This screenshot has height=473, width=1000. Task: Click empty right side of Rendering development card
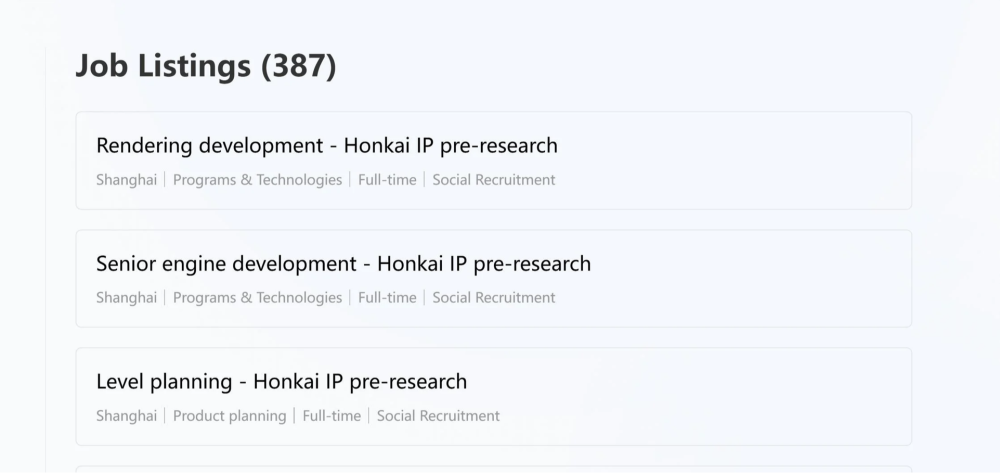[780, 160]
